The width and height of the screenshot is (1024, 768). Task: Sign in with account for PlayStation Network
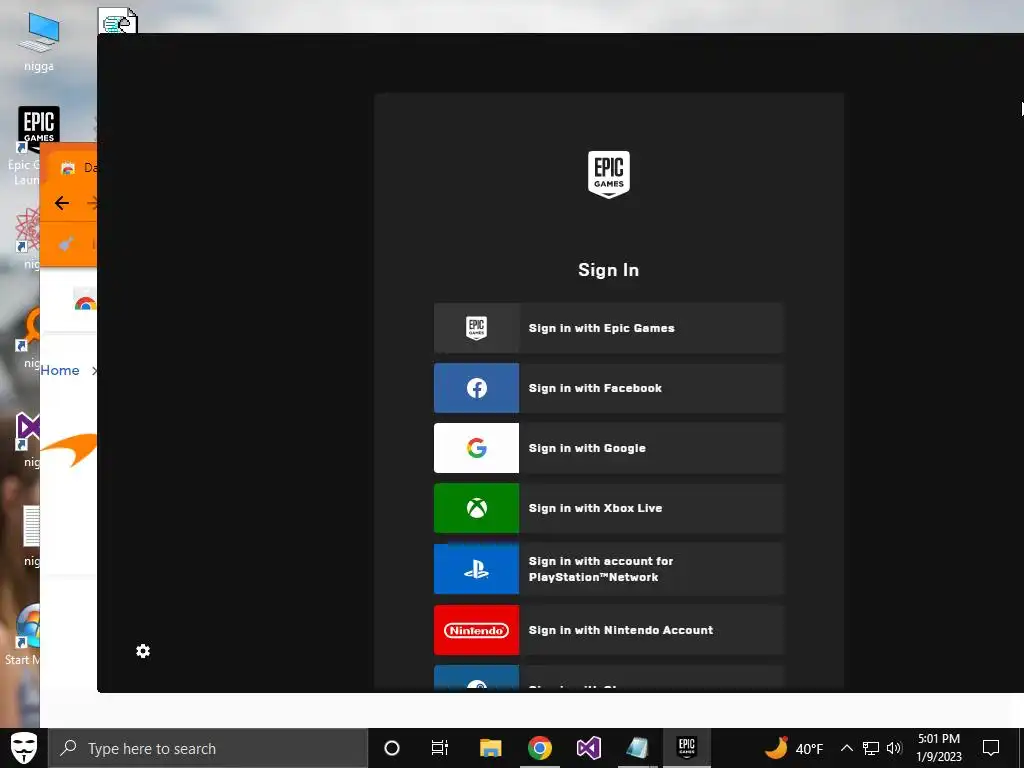pyautogui.click(x=608, y=569)
